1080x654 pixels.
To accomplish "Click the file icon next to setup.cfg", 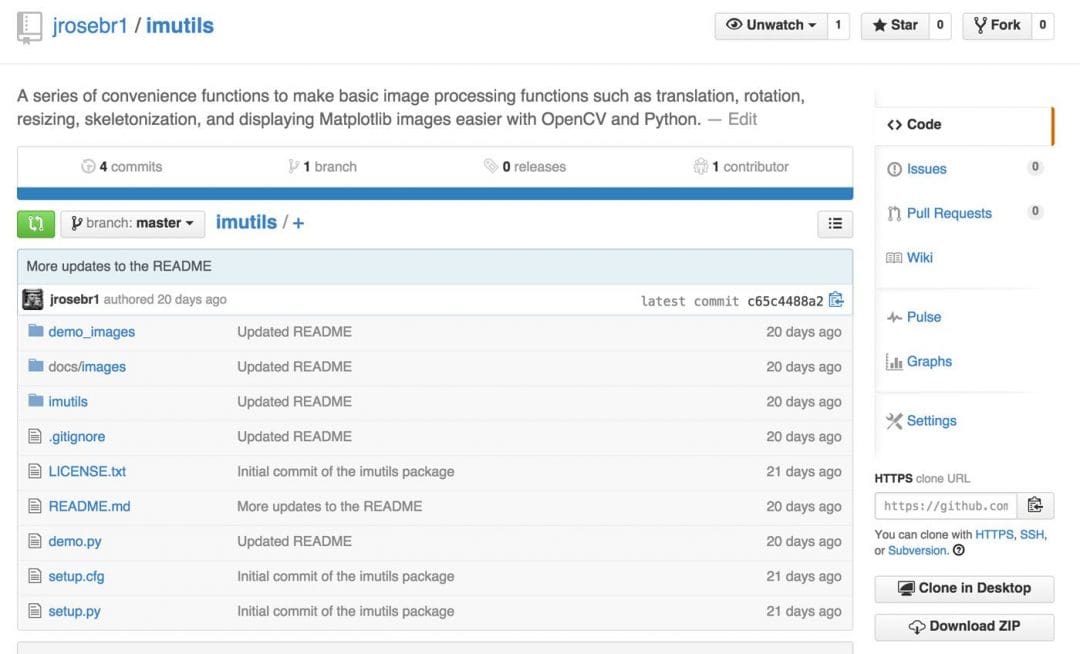I will tap(34, 576).
